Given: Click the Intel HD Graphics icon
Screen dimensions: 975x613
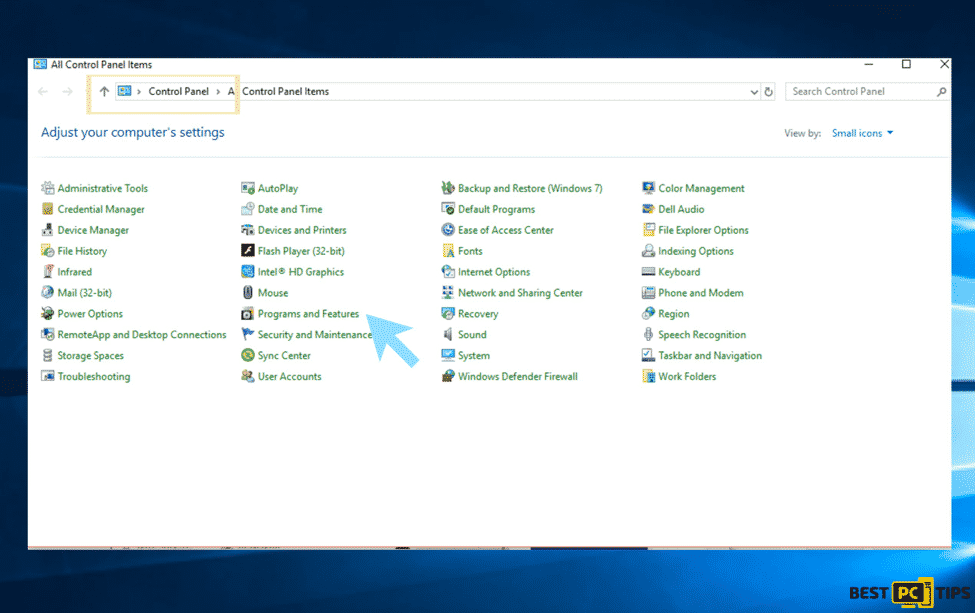Looking at the screenshot, I should point(247,272).
